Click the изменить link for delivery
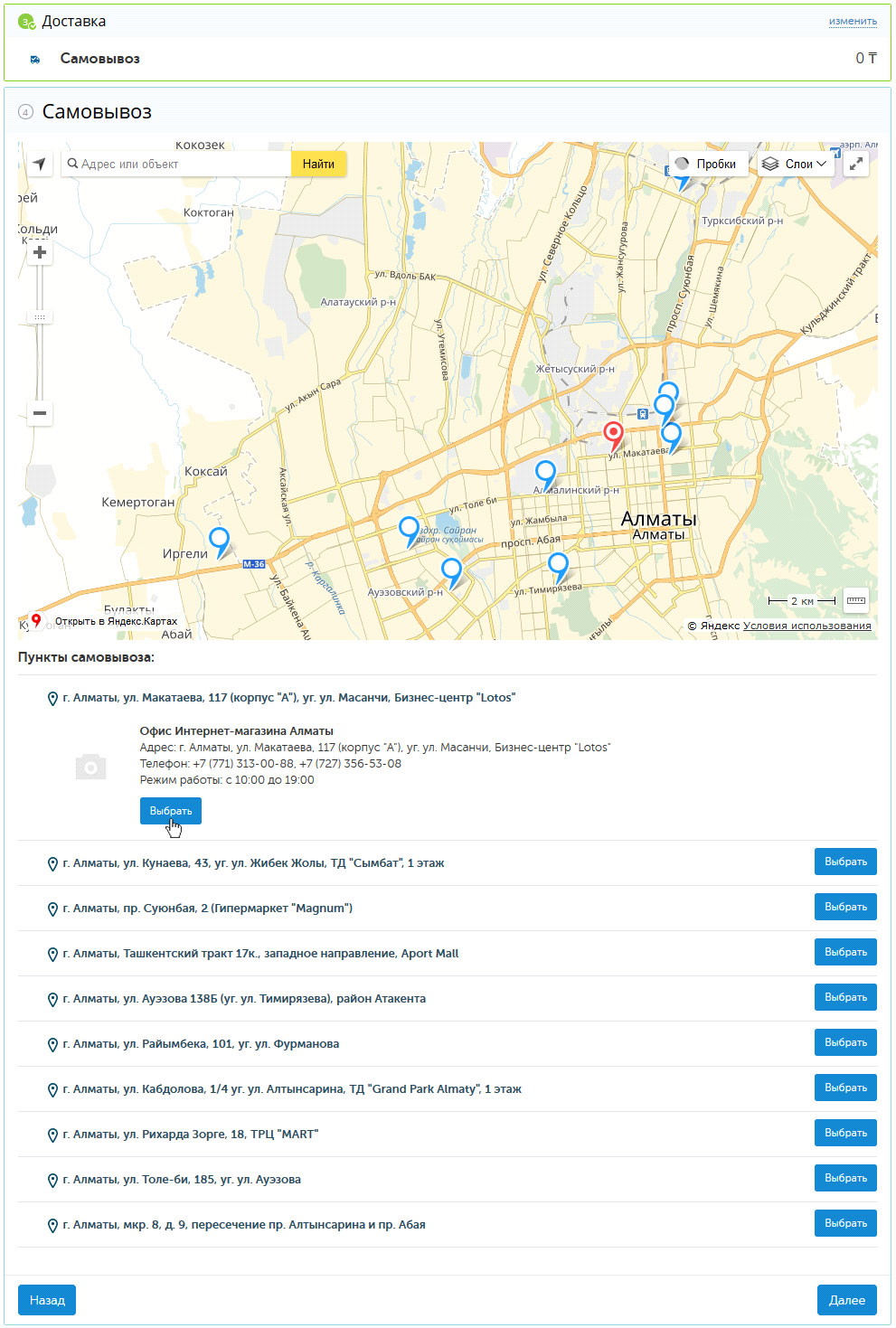 [853, 21]
